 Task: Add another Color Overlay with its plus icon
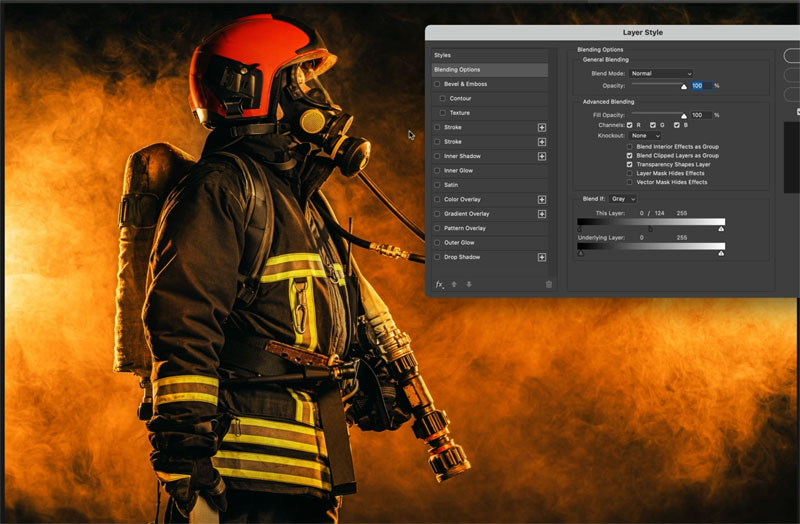[x=542, y=199]
